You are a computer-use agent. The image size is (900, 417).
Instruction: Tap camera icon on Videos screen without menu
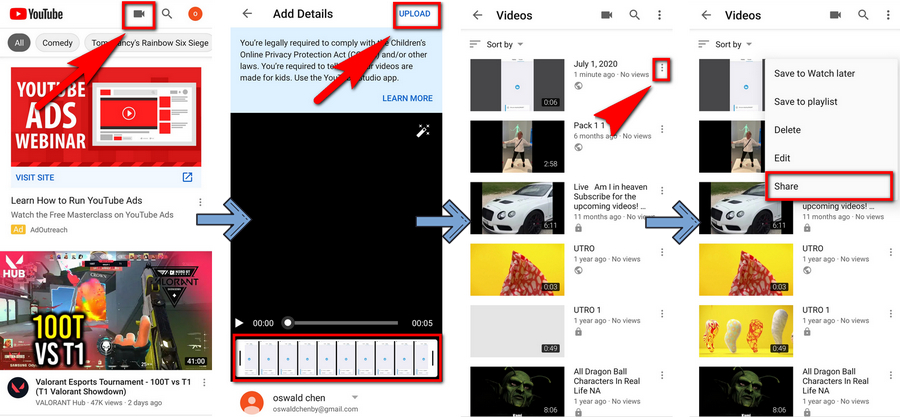tap(607, 15)
